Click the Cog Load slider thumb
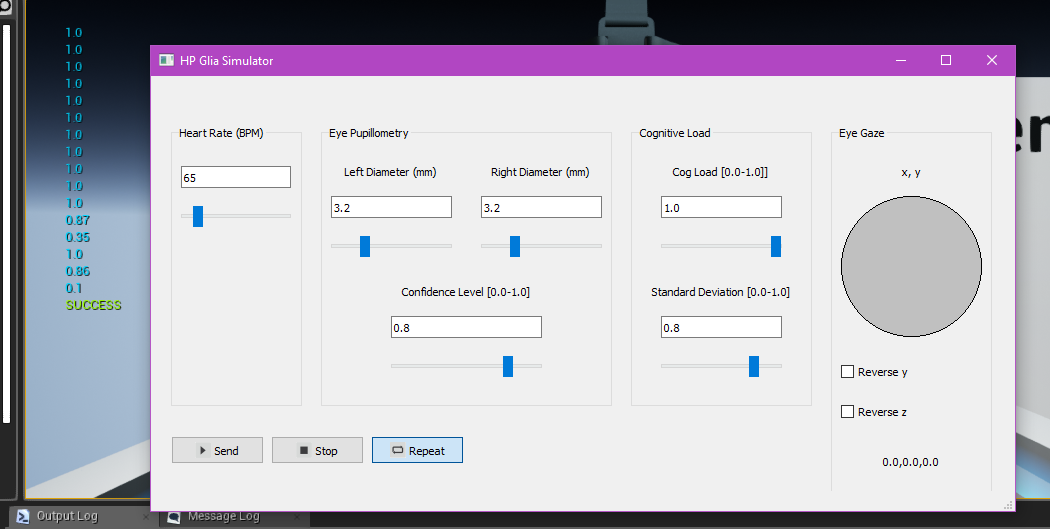The width and height of the screenshot is (1052, 529). click(776, 246)
